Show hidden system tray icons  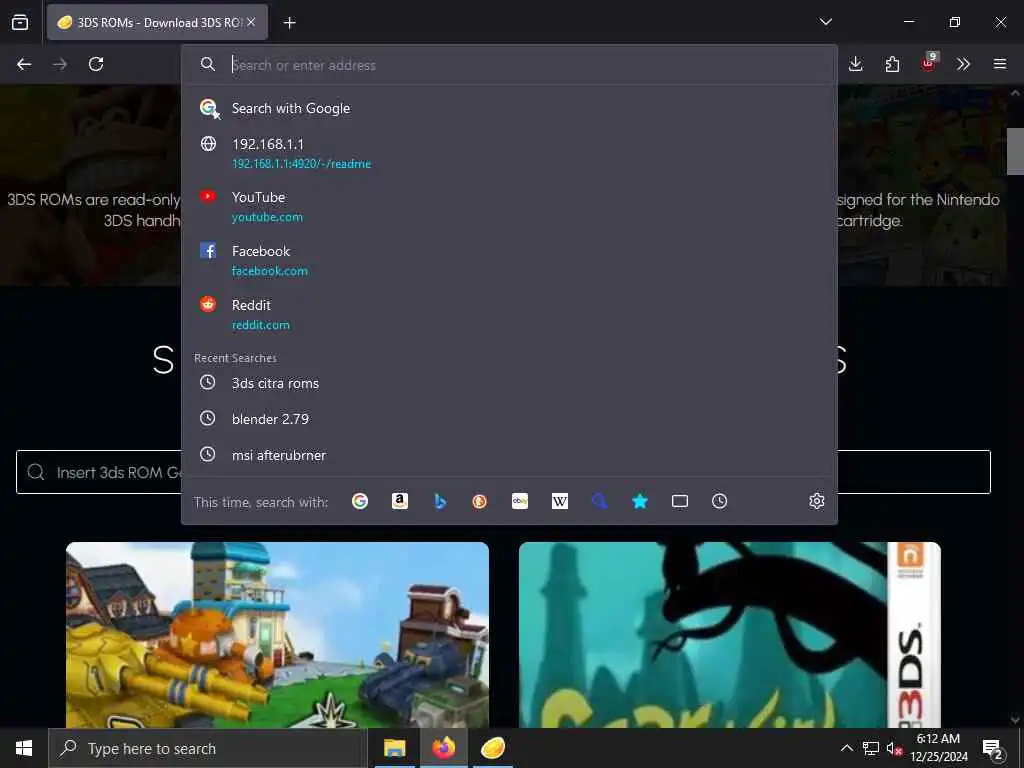[846, 748]
